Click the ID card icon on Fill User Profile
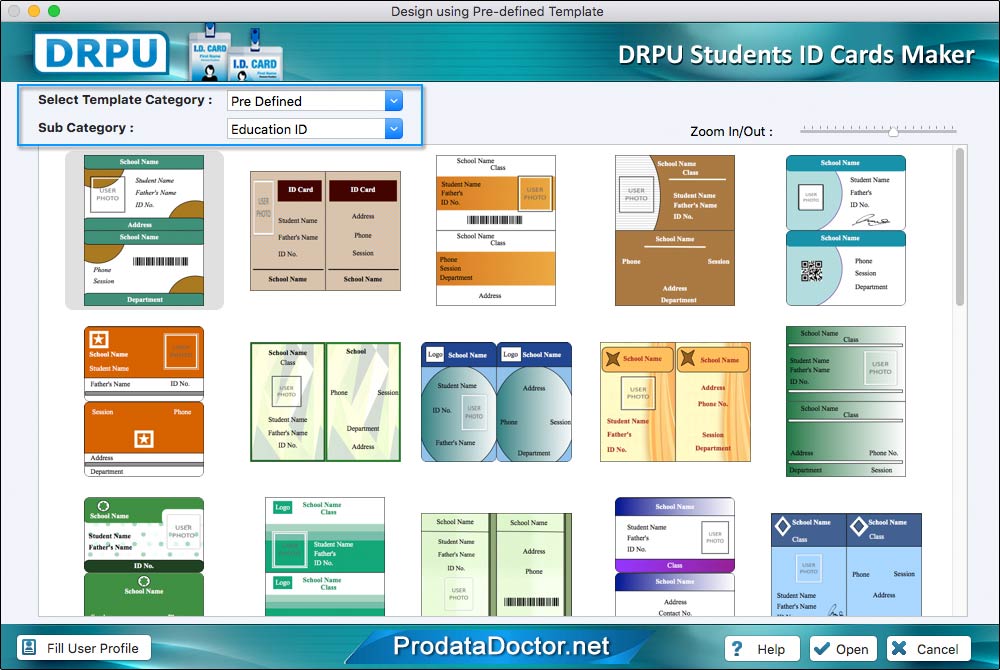1000x670 pixels. point(29,648)
